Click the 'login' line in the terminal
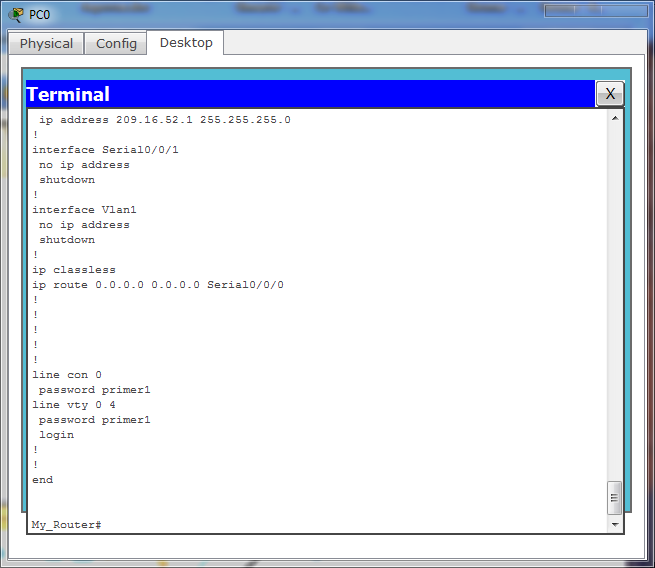This screenshot has width=655, height=568. coord(56,435)
